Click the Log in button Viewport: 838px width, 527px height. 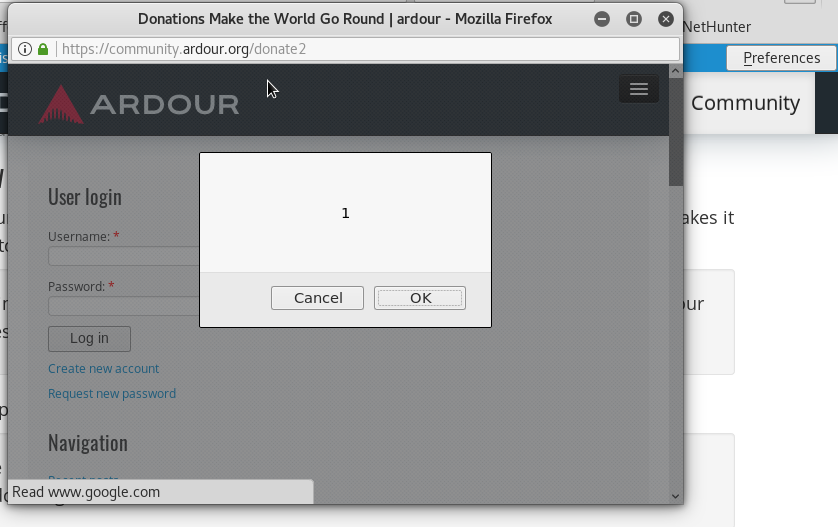89,338
